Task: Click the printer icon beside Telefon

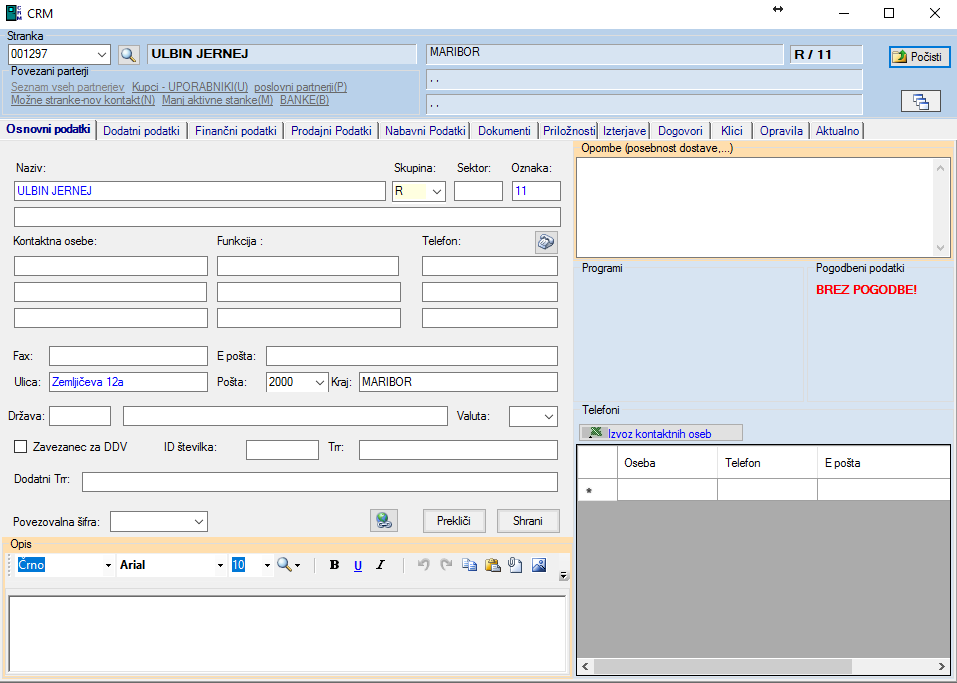Action: pyautogui.click(x=546, y=241)
